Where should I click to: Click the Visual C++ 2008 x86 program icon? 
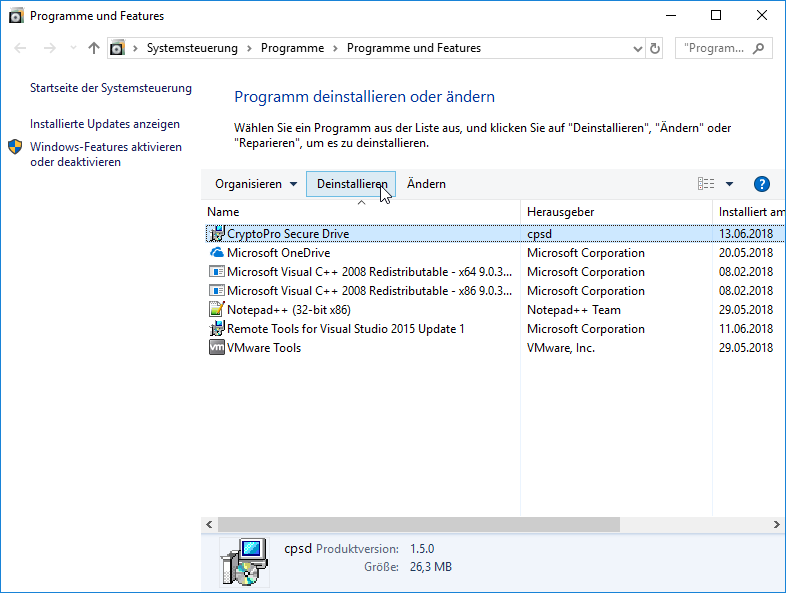[x=217, y=291]
